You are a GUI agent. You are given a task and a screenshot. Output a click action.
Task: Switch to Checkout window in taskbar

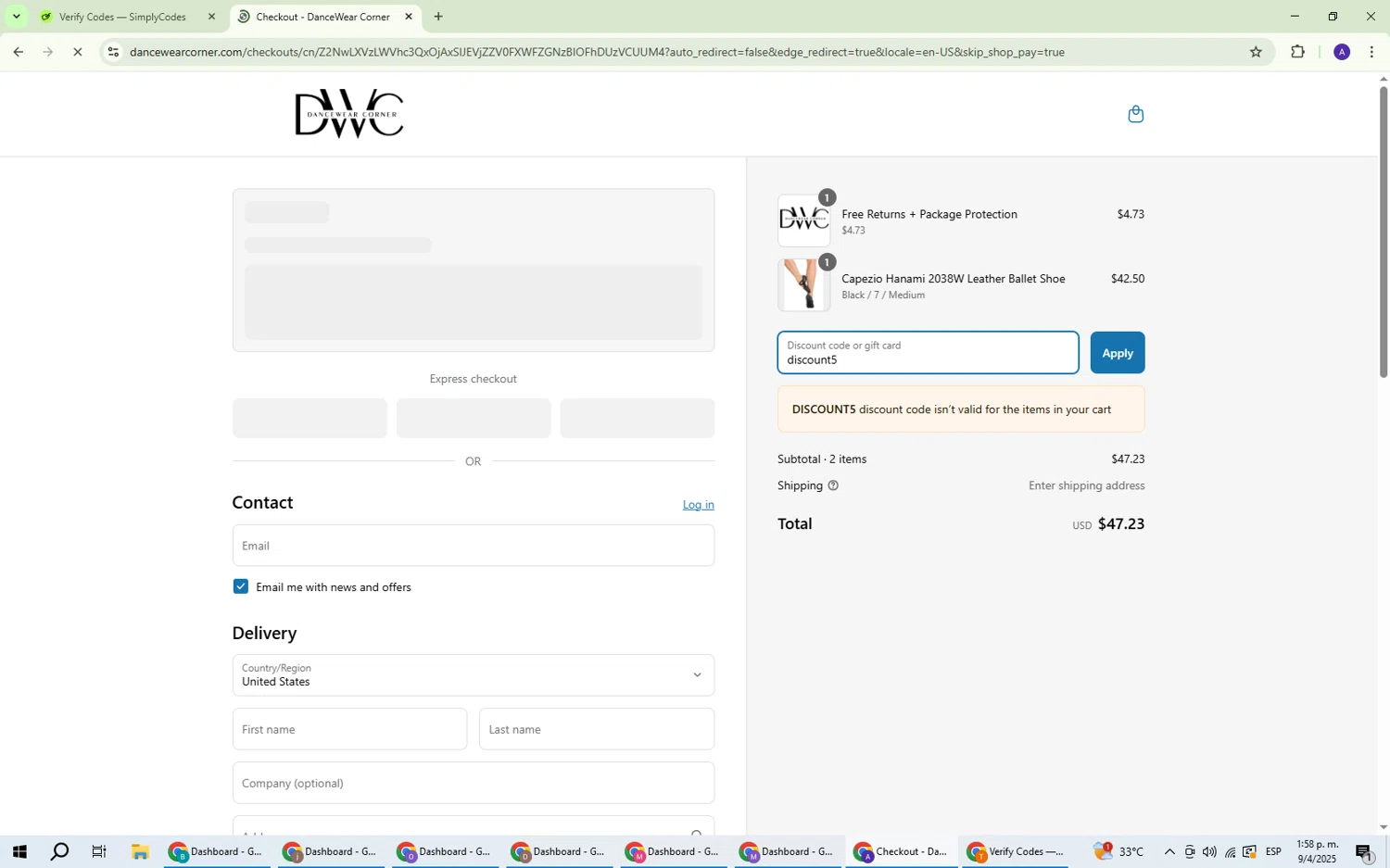tap(900, 851)
